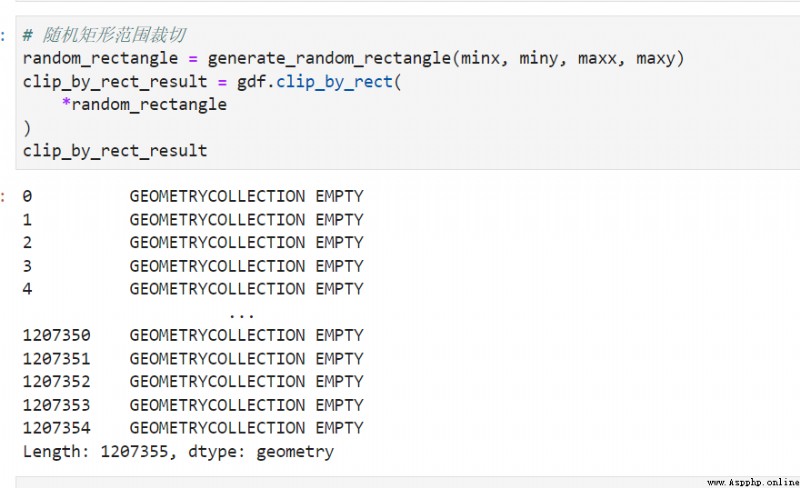This screenshot has width=800, height=488.
Task: Click the ellipsis in the output
Action: click(x=241, y=315)
